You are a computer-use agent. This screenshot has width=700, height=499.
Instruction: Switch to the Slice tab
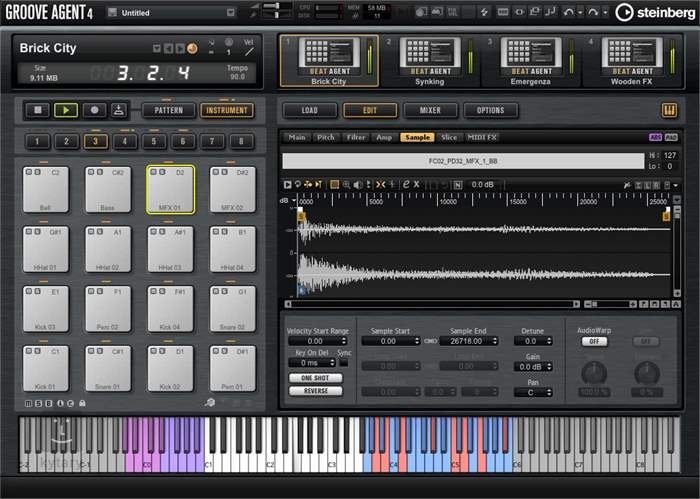[449, 137]
